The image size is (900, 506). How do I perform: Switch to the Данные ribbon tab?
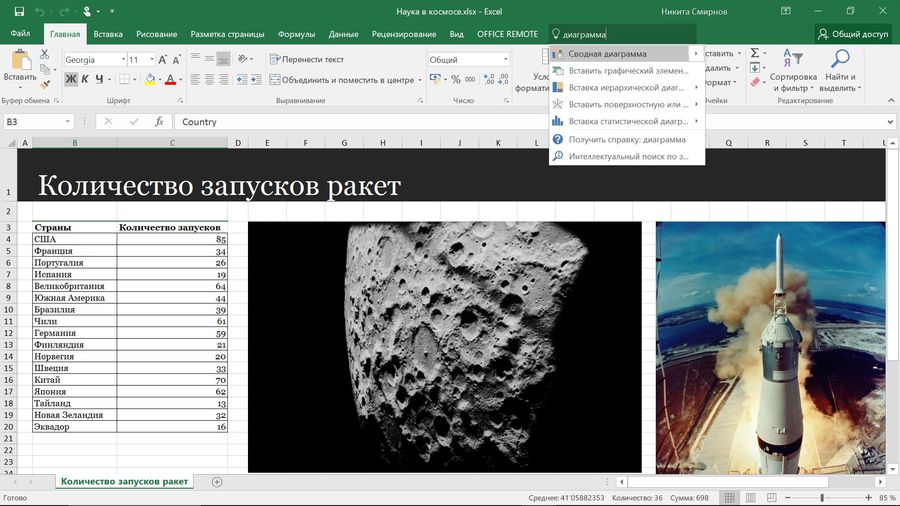(x=343, y=34)
